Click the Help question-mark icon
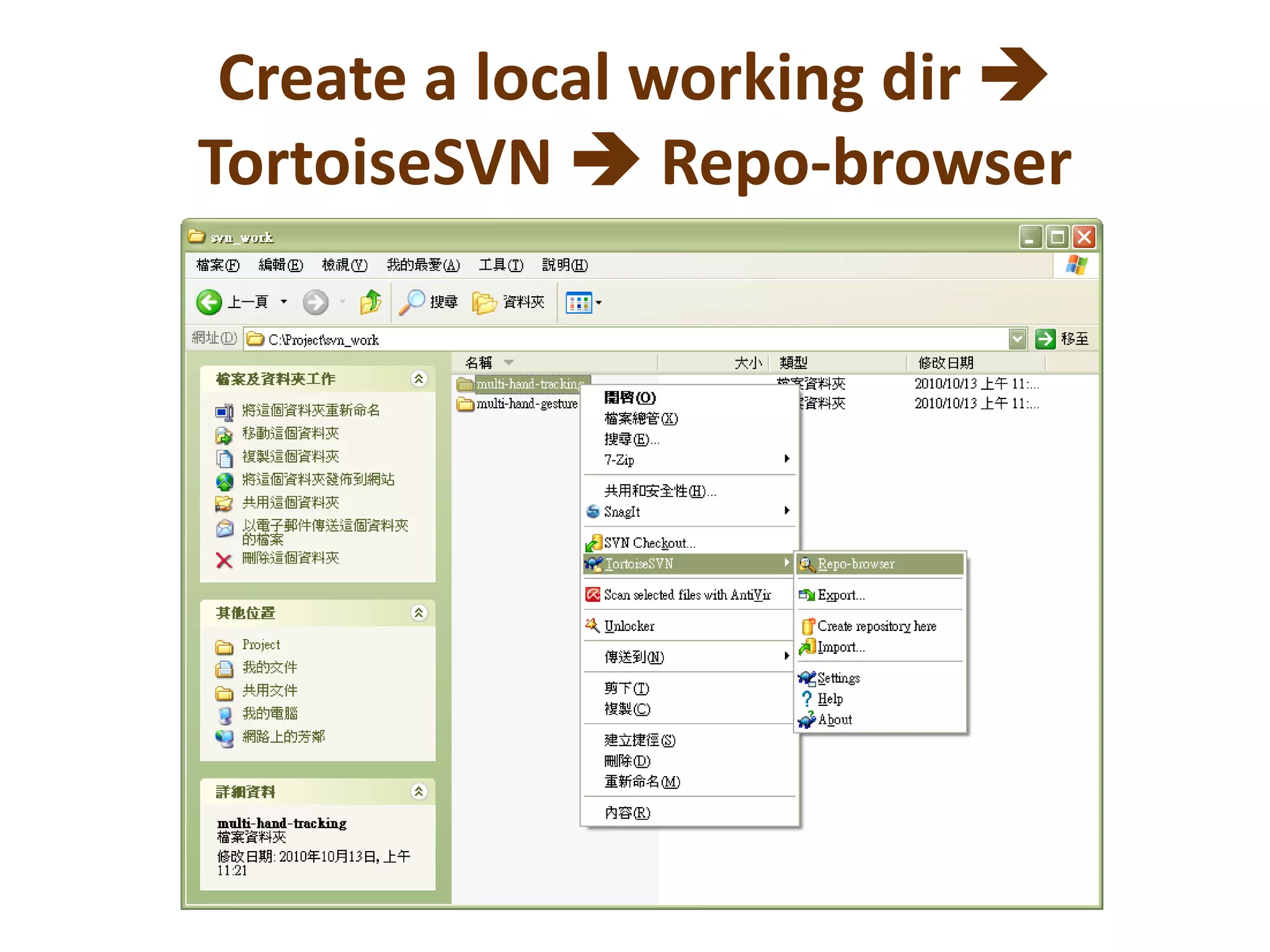The height and width of the screenshot is (952, 1270). 807,699
